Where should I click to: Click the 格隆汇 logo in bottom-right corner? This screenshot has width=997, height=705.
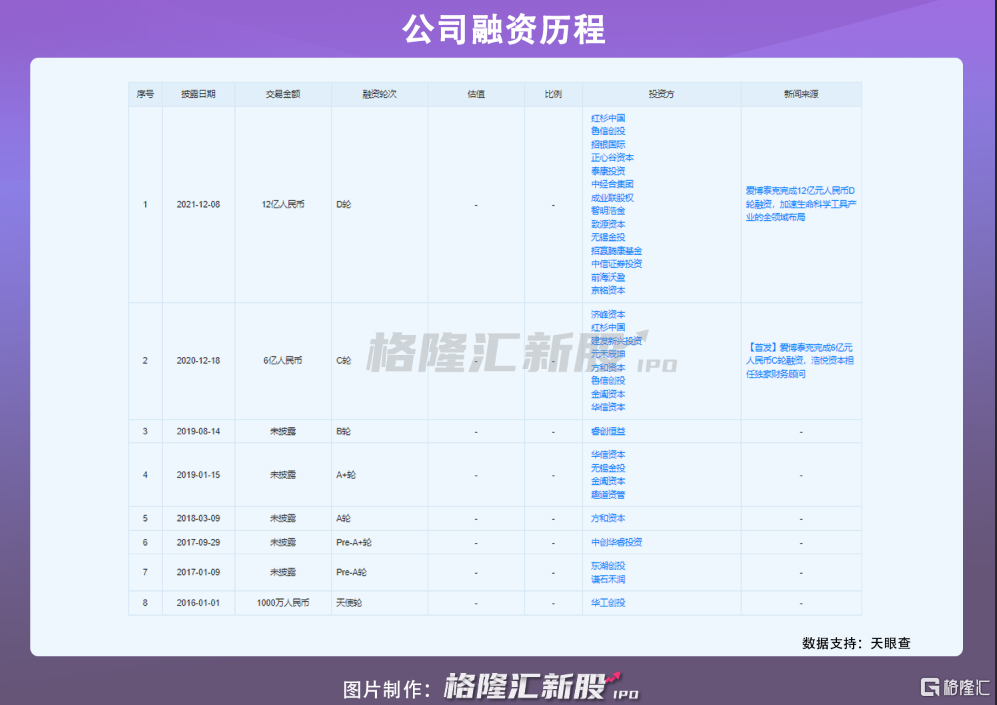[953, 686]
